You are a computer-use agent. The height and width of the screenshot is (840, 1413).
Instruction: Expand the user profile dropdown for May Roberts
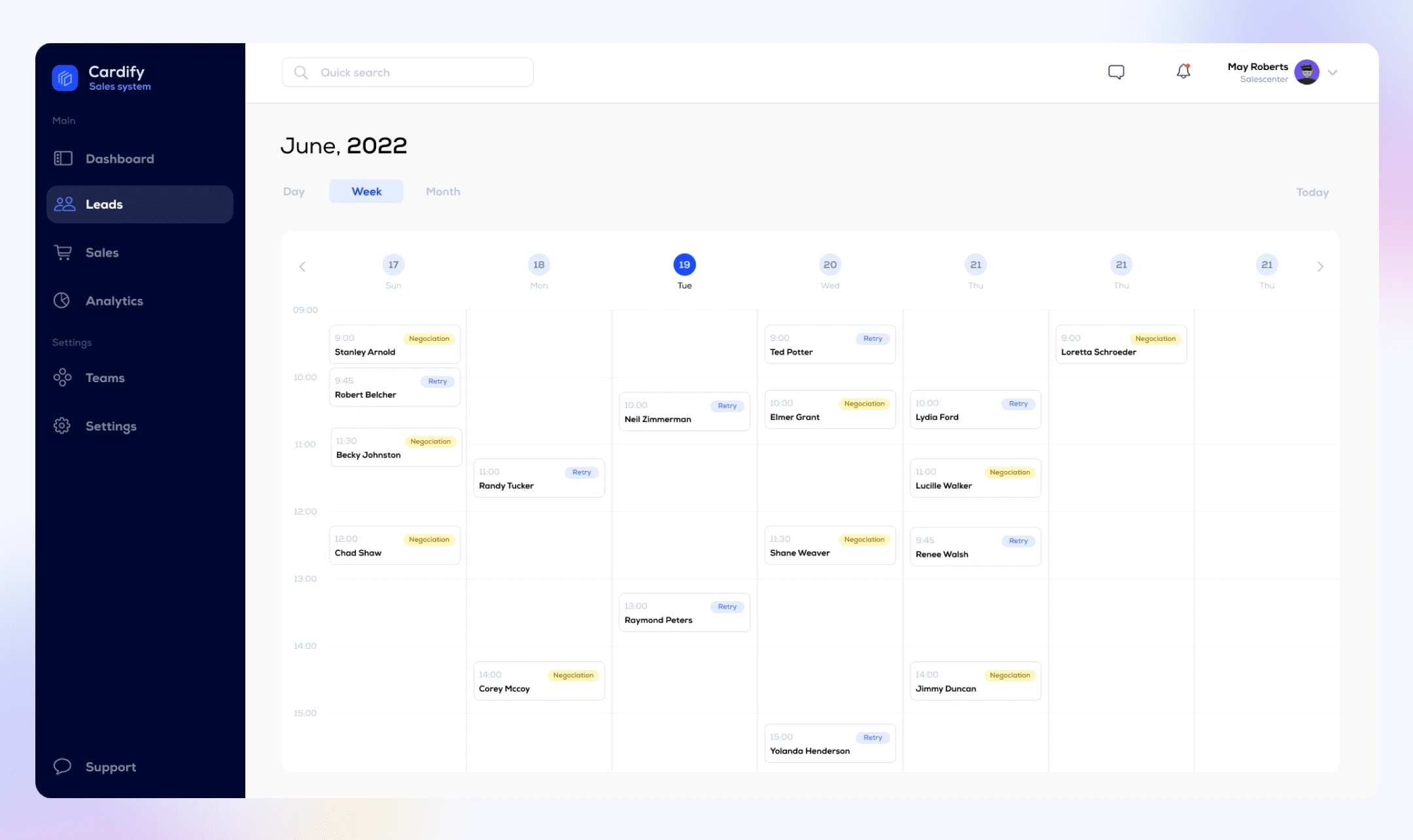(x=1334, y=72)
